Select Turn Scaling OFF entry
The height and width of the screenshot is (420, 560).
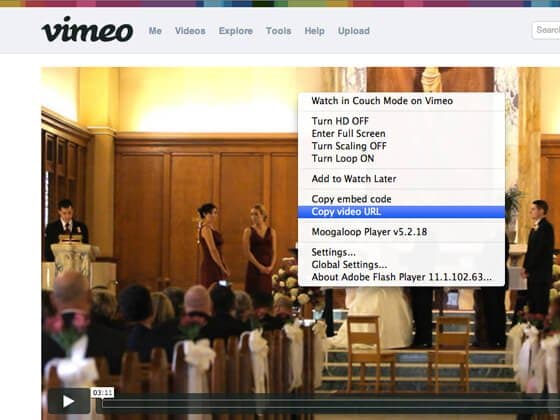click(401, 146)
